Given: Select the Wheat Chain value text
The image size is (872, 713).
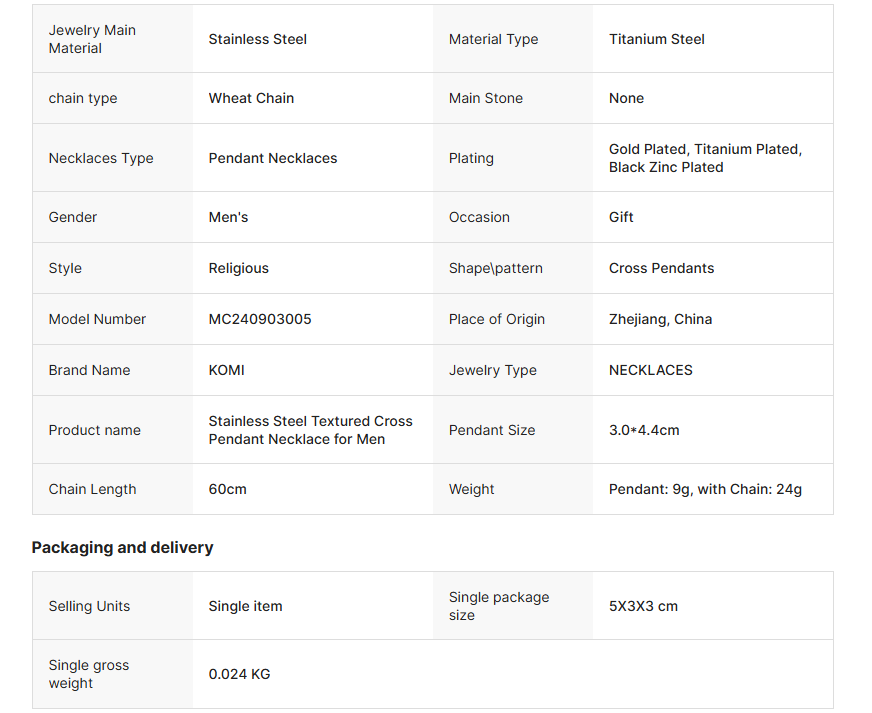Looking at the screenshot, I should click(x=251, y=98).
